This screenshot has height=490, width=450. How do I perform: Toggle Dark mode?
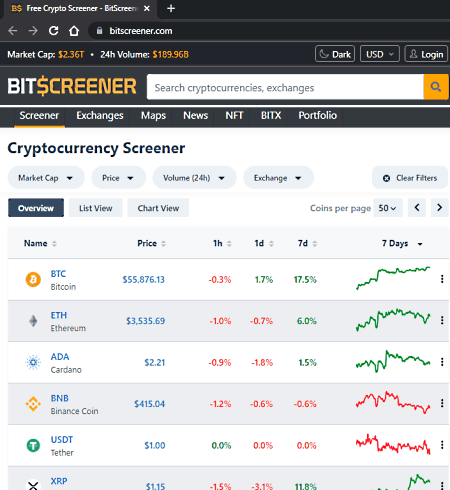[335, 54]
